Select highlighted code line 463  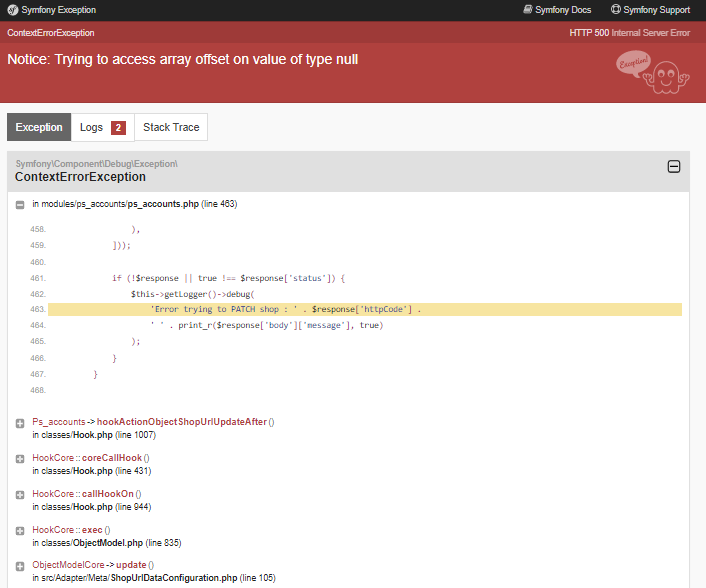[365, 309]
